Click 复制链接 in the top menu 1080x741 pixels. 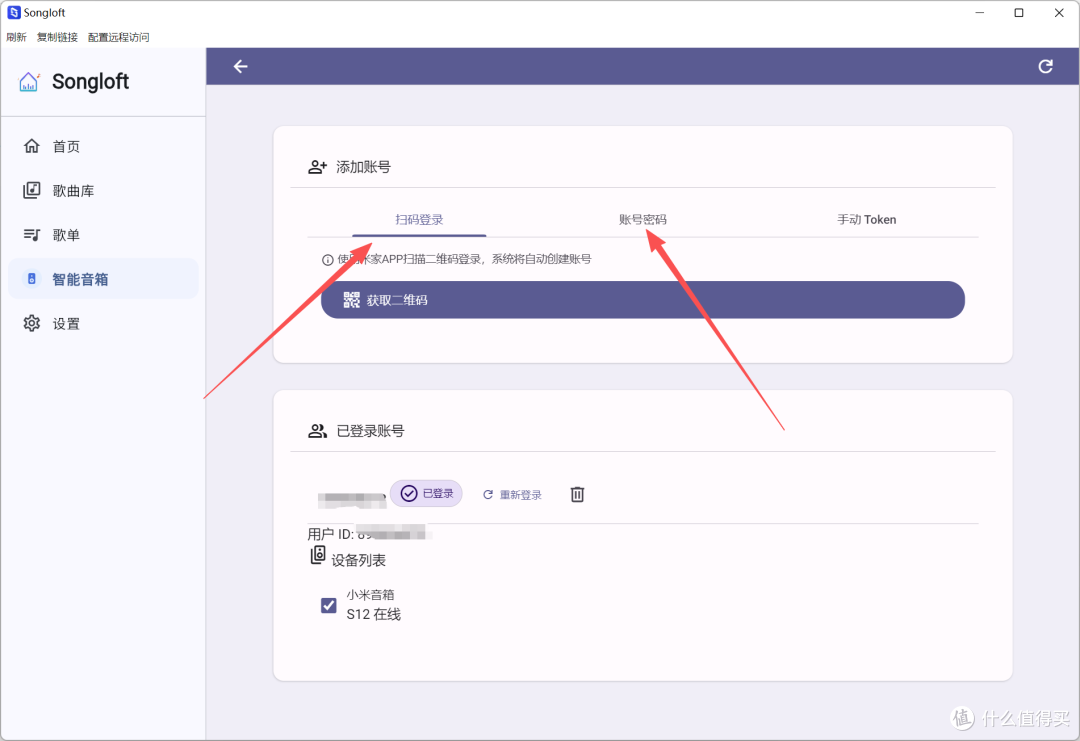[x=57, y=37]
